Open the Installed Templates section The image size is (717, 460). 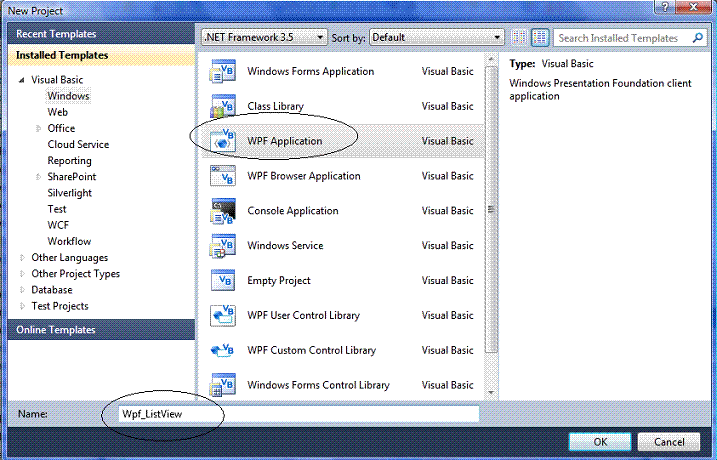[x=101, y=55]
